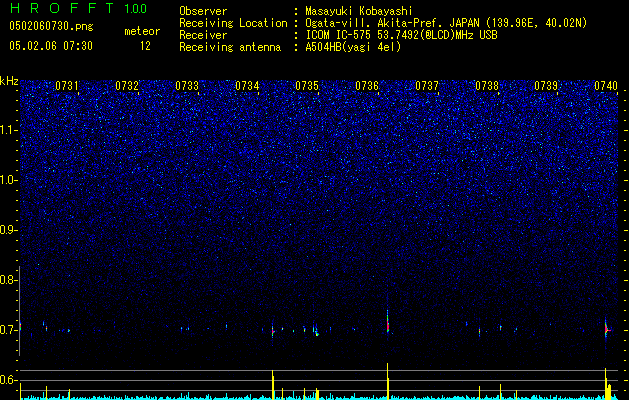The width and height of the screenshot is (629, 400).
Task: Click the Receiving antenna label
Action: coord(230,47)
